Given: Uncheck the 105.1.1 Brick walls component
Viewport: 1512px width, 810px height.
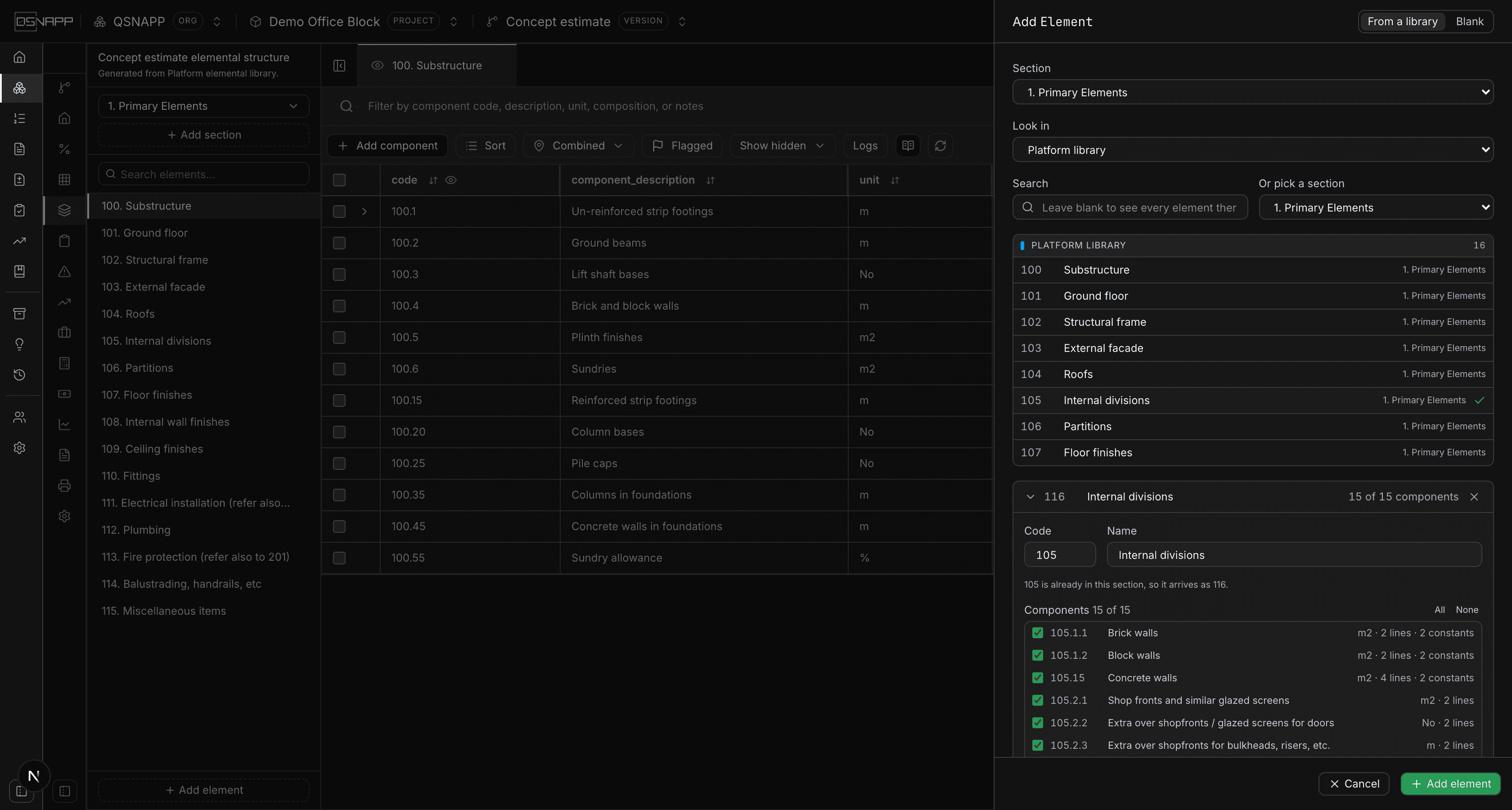Looking at the screenshot, I should point(1038,633).
